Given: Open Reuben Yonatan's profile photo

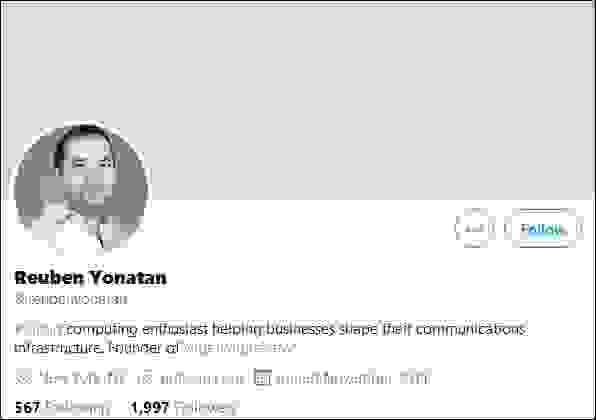Looking at the screenshot, I should click(81, 187).
